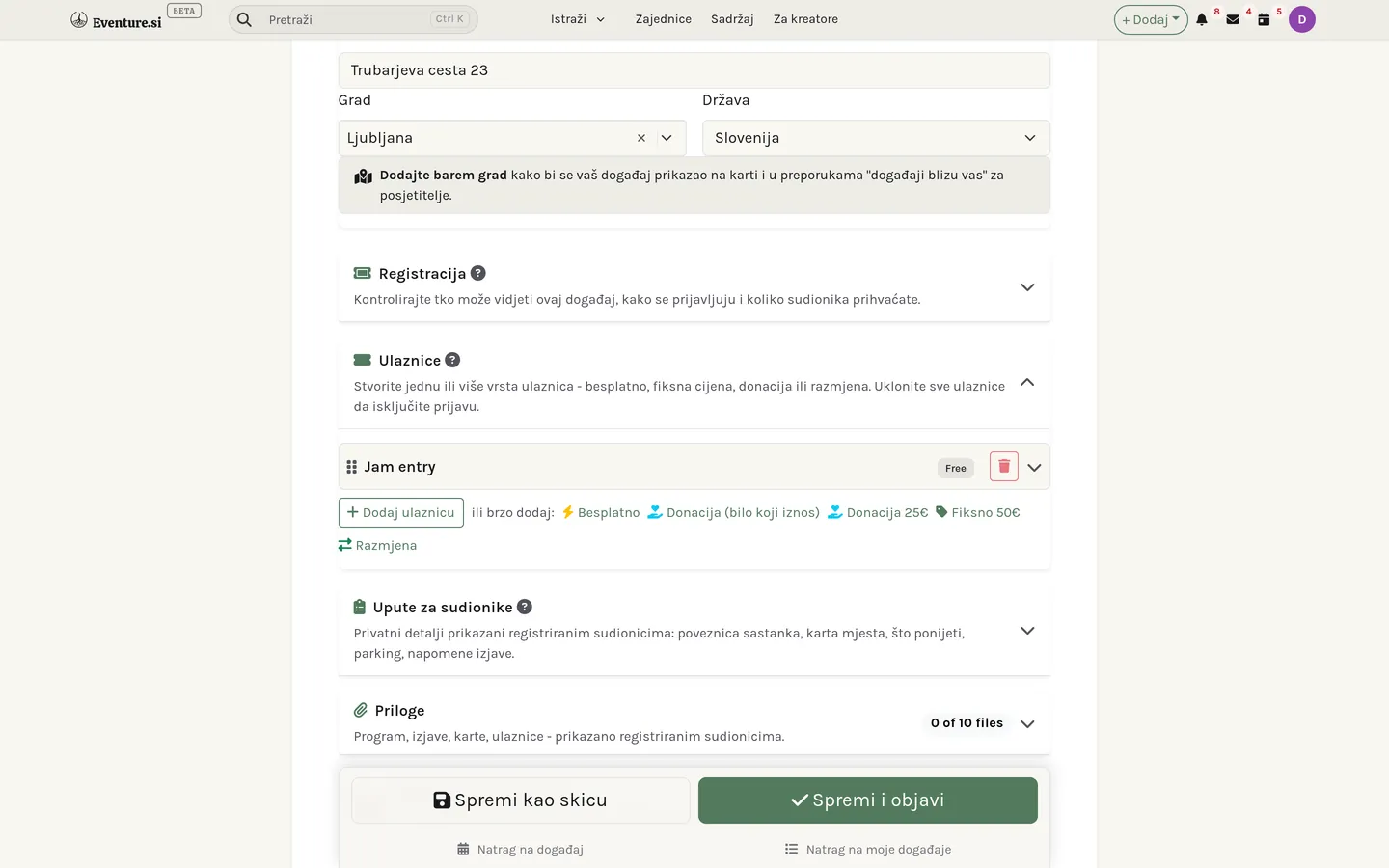
Task: Go to Zajednice
Action: (x=664, y=19)
